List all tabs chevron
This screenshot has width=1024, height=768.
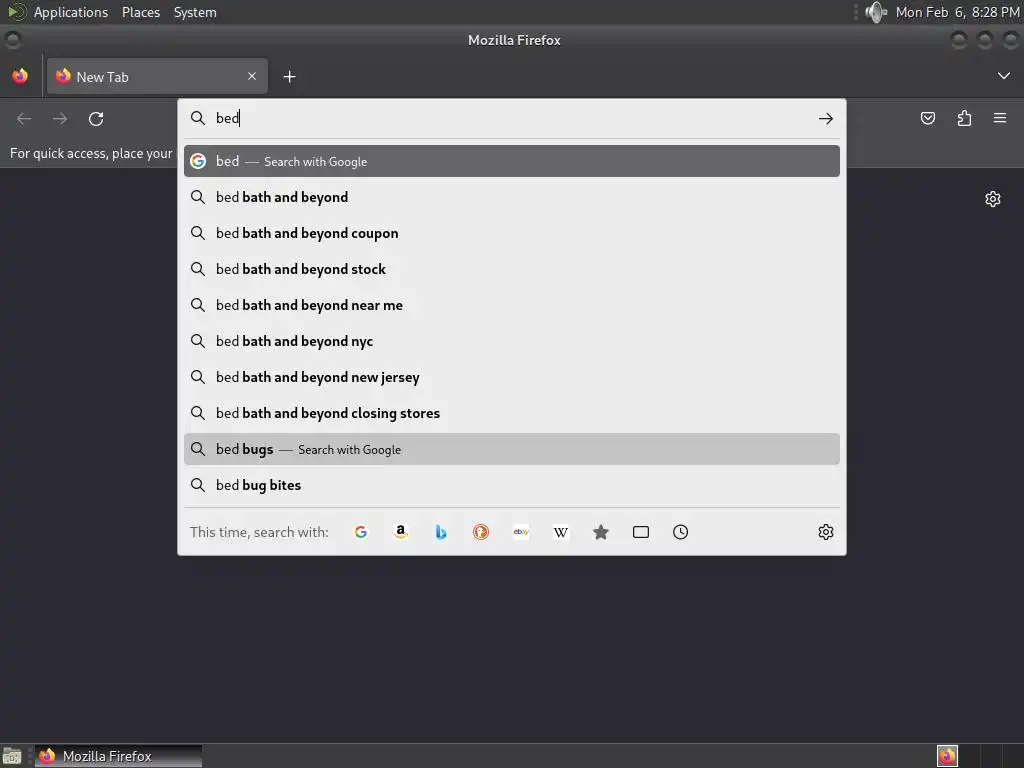click(1004, 76)
